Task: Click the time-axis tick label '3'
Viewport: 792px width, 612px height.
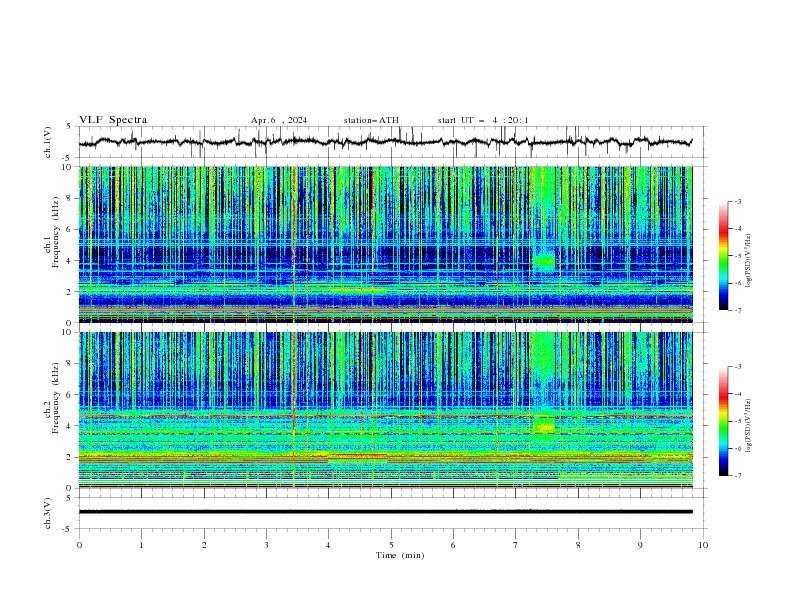Action: coord(266,545)
